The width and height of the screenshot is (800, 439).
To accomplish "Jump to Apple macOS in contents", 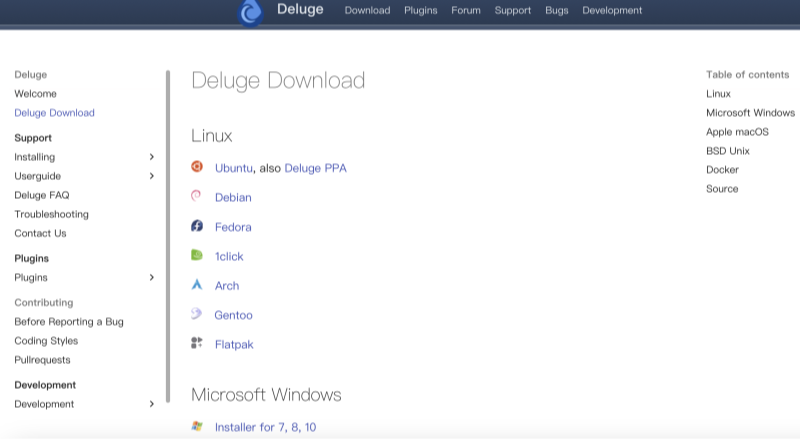I will [737, 132].
